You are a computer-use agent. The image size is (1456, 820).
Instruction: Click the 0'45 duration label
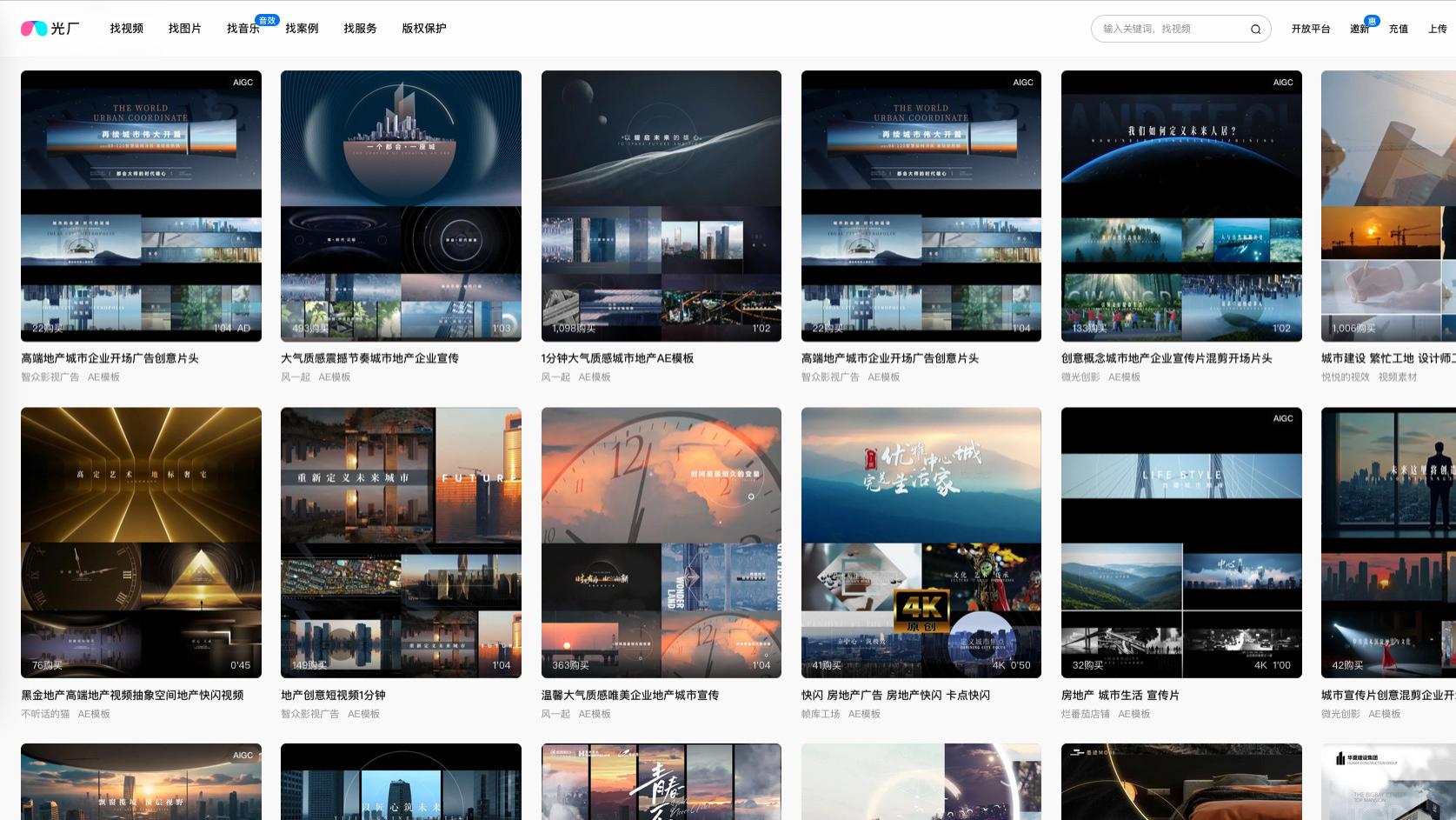coord(240,665)
